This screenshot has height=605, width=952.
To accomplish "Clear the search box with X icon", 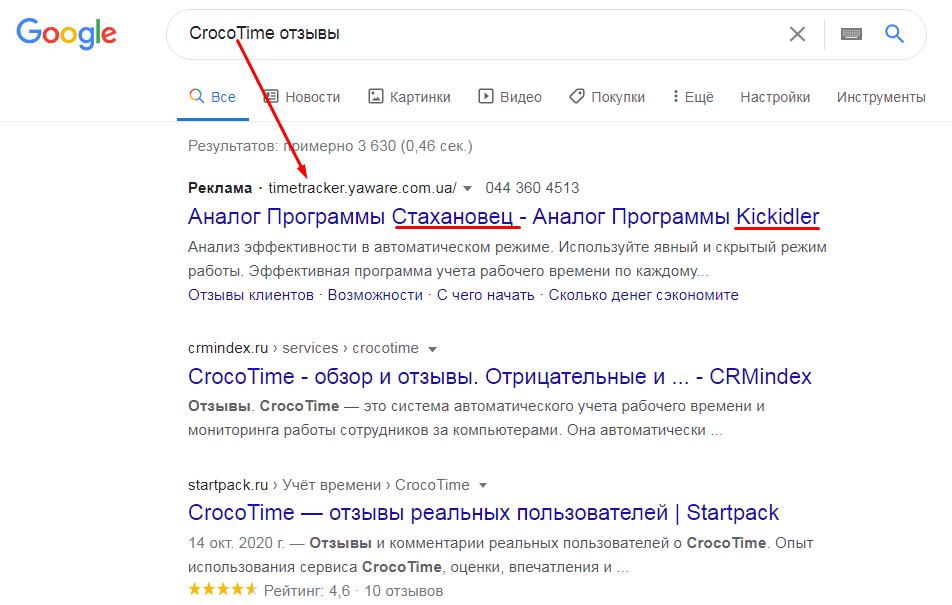I will click(x=797, y=34).
